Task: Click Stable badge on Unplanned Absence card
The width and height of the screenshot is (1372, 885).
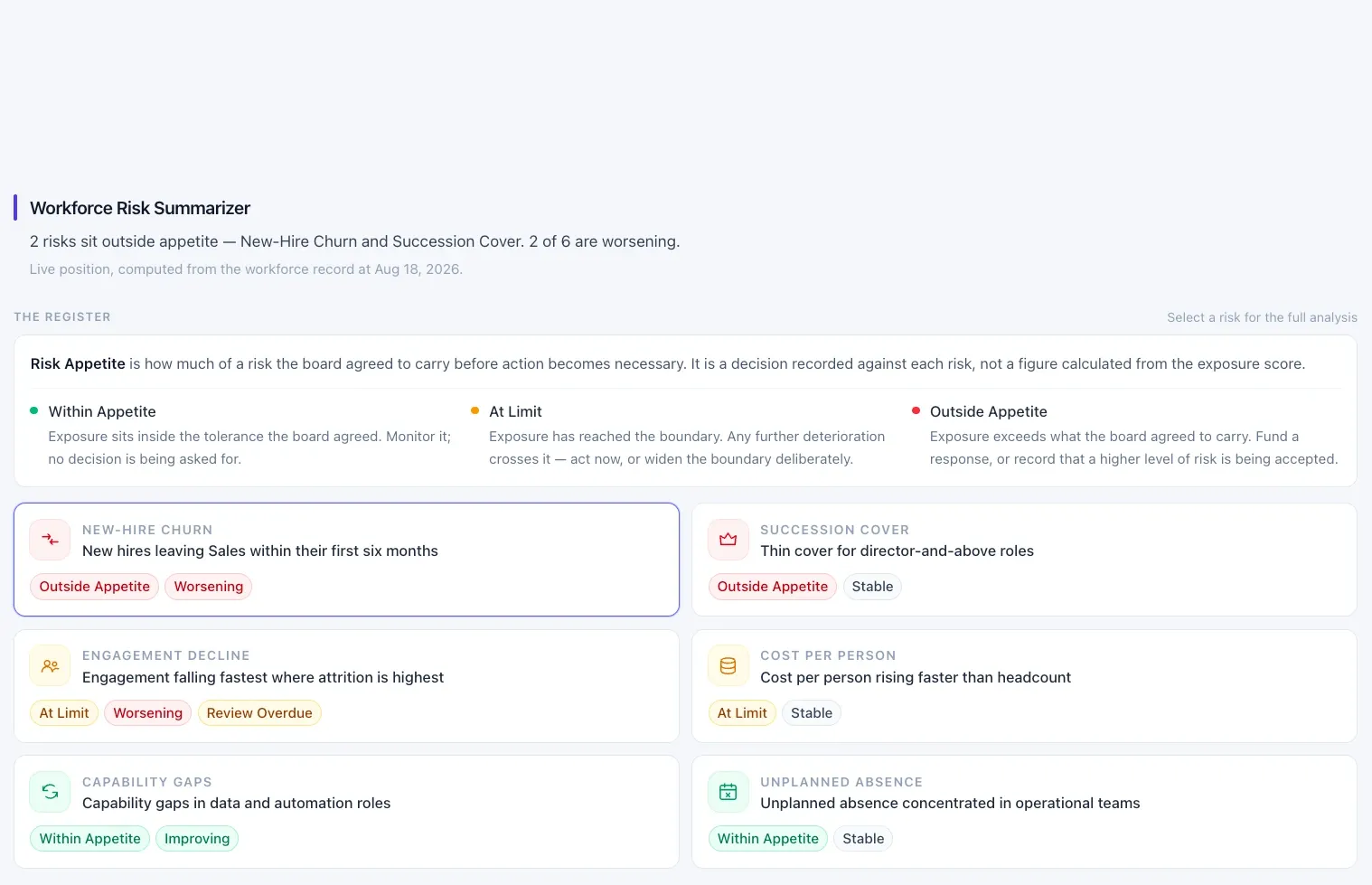Action: point(863,839)
